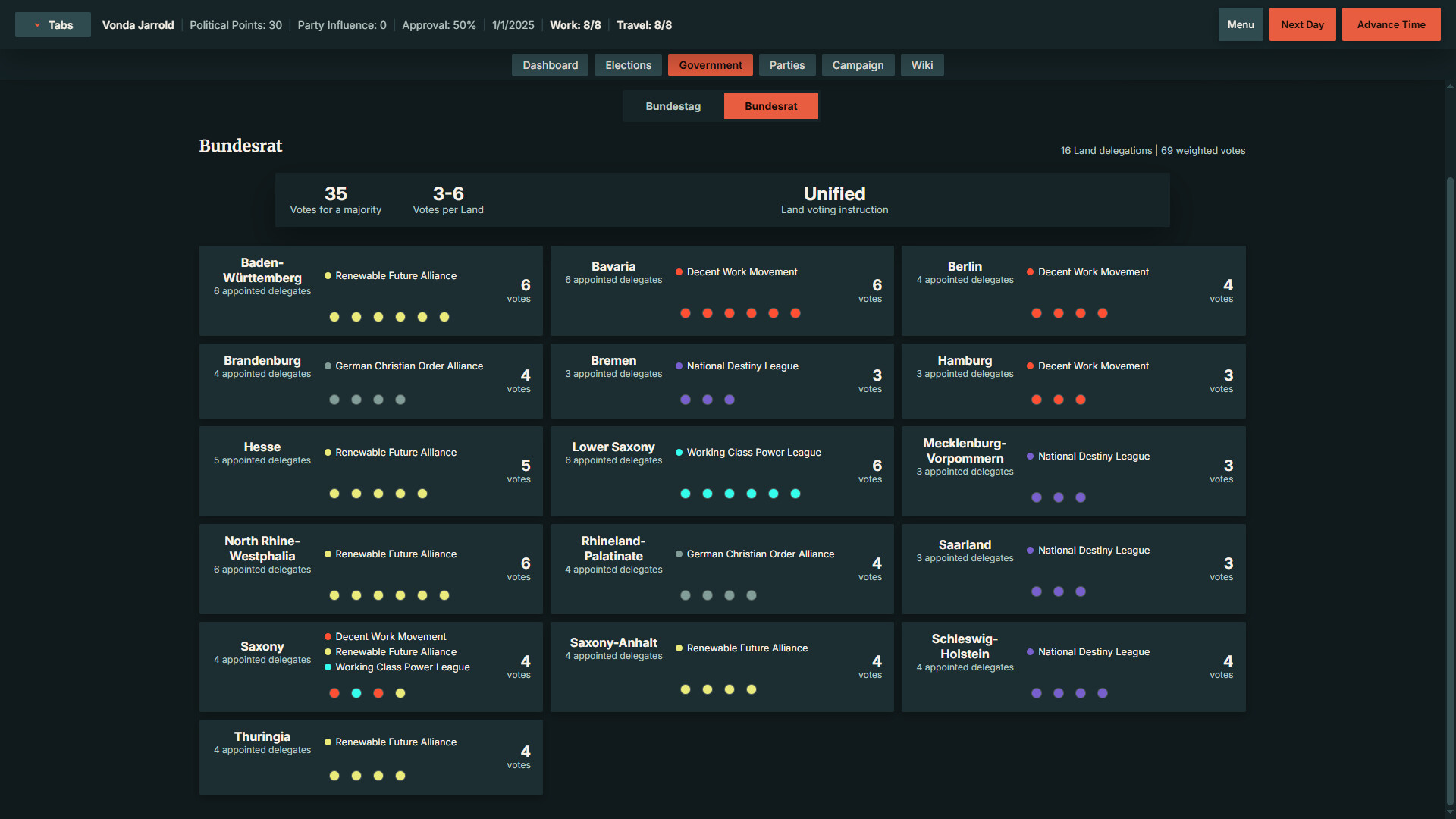
Task: Click the Unified Land voting instruction
Action: pyautogui.click(x=834, y=200)
